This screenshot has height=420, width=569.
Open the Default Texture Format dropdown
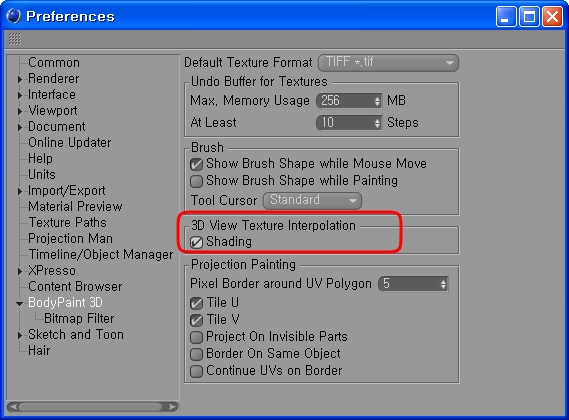tap(388, 63)
